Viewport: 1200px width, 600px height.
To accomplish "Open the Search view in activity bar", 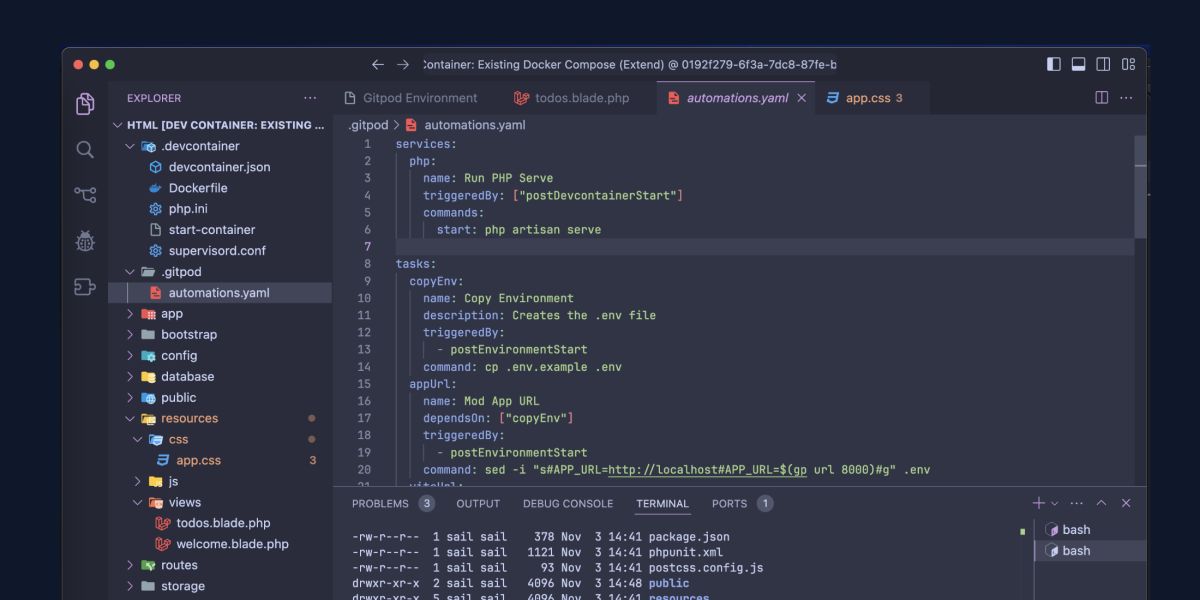I will coord(85,150).
